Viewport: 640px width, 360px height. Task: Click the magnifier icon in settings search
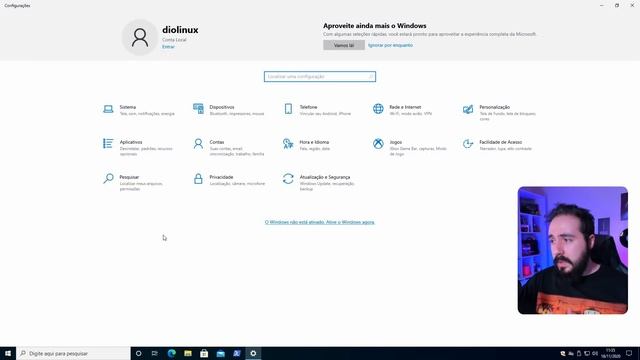(371, 77)
